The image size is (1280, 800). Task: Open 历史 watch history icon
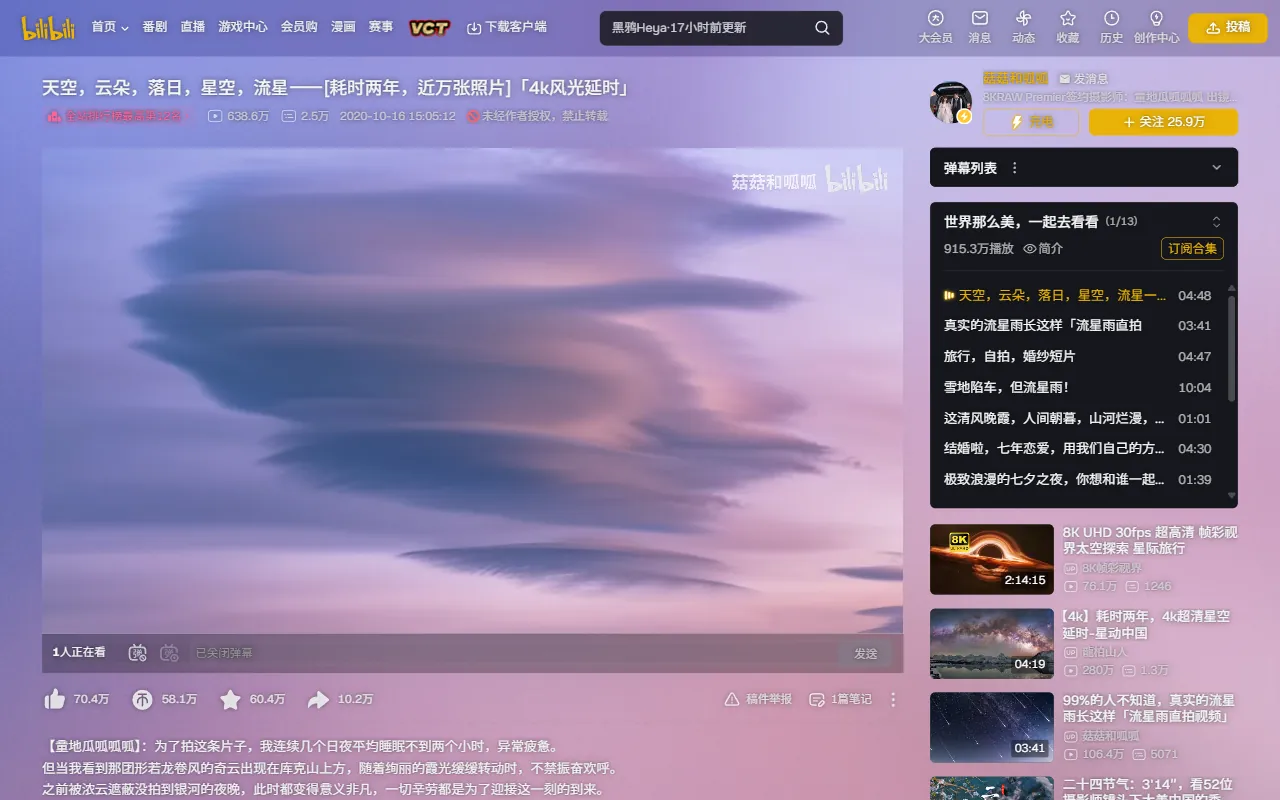point(1111,27)
